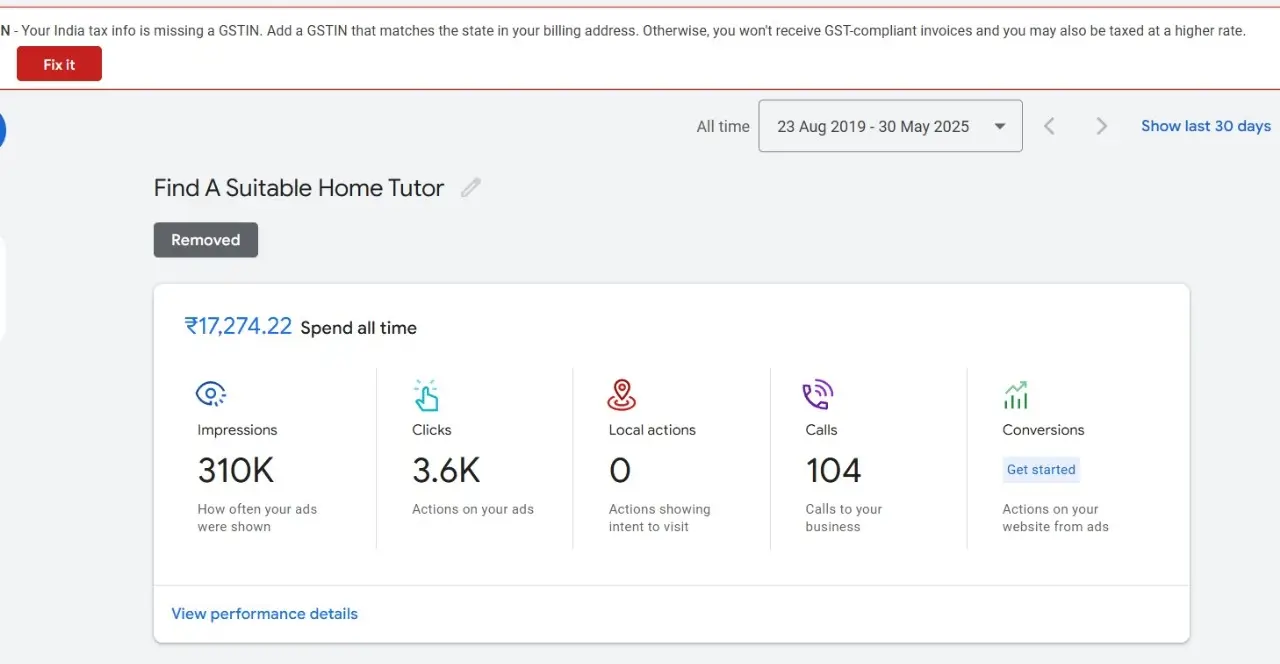
Task: Select the Impressions eye icon
Action: (x=210, y=394)
